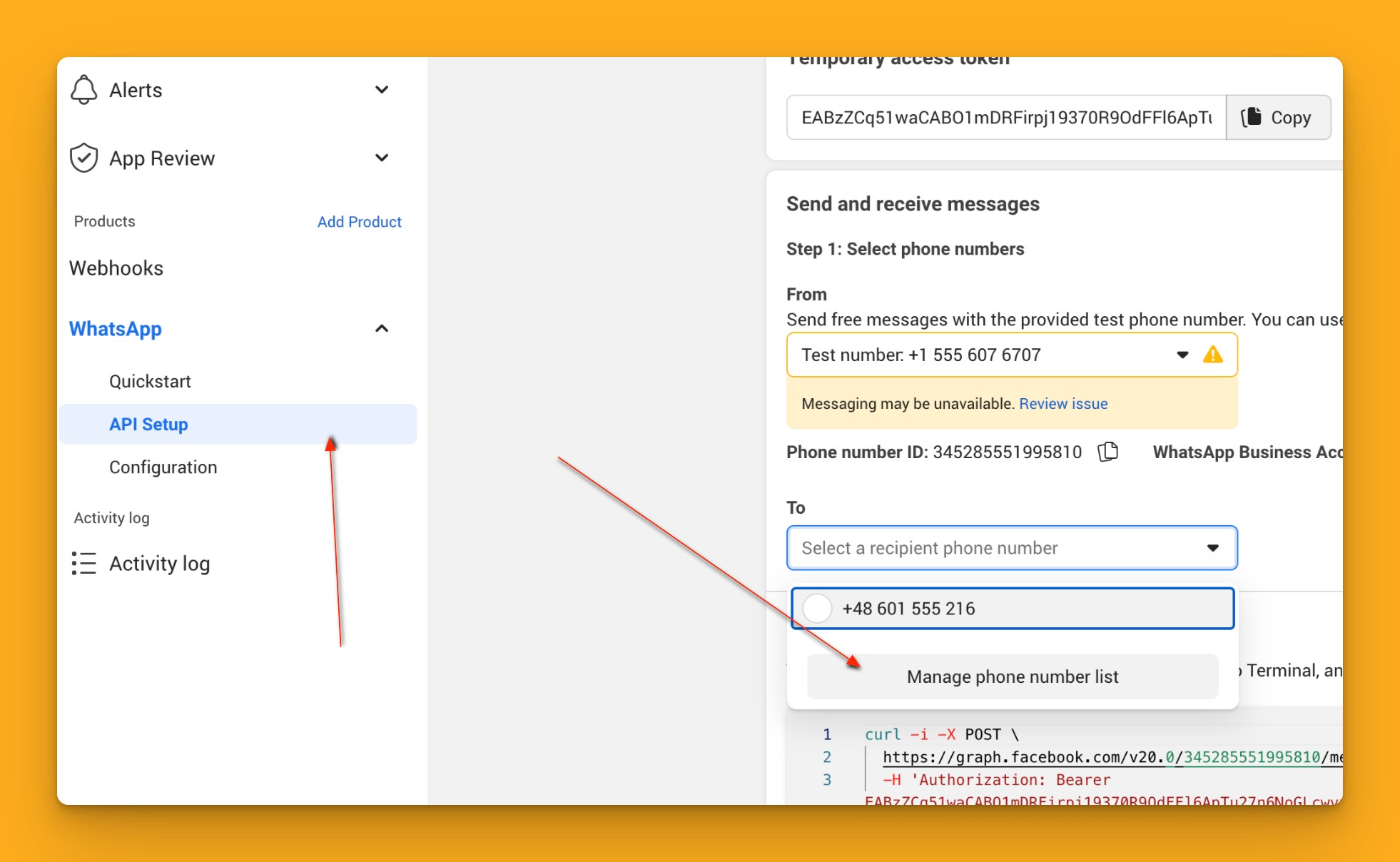Expand the App Review section

(x=382, y=158)
